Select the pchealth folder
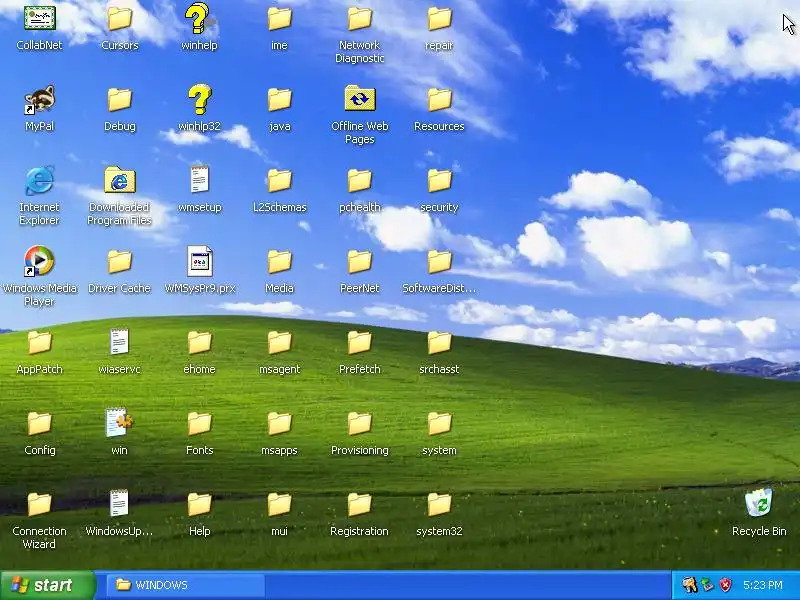 coord(360,180)
